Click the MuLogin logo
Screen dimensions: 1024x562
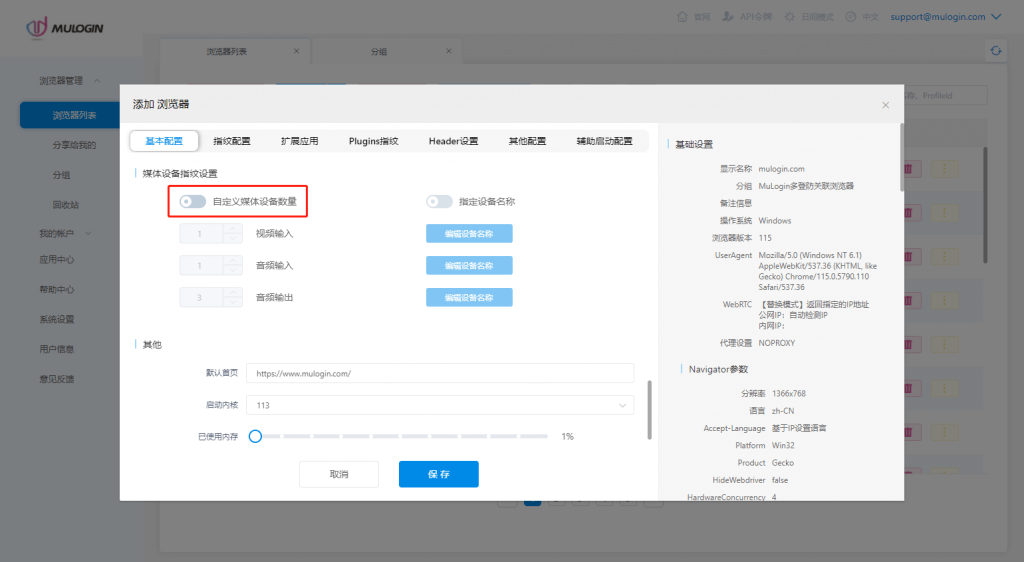(x=64, y=27)
